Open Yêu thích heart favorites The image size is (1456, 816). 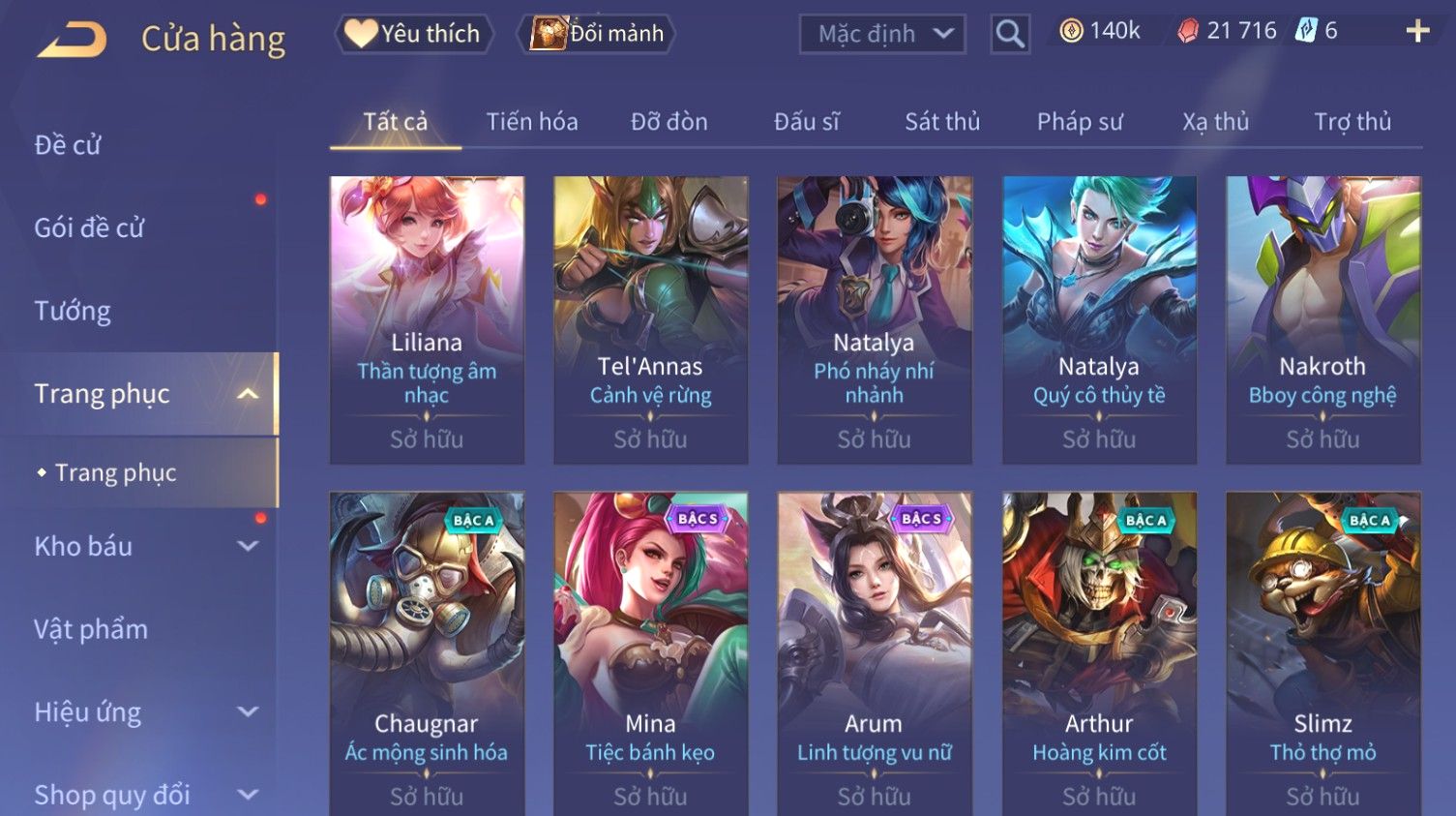click(414, 34)
